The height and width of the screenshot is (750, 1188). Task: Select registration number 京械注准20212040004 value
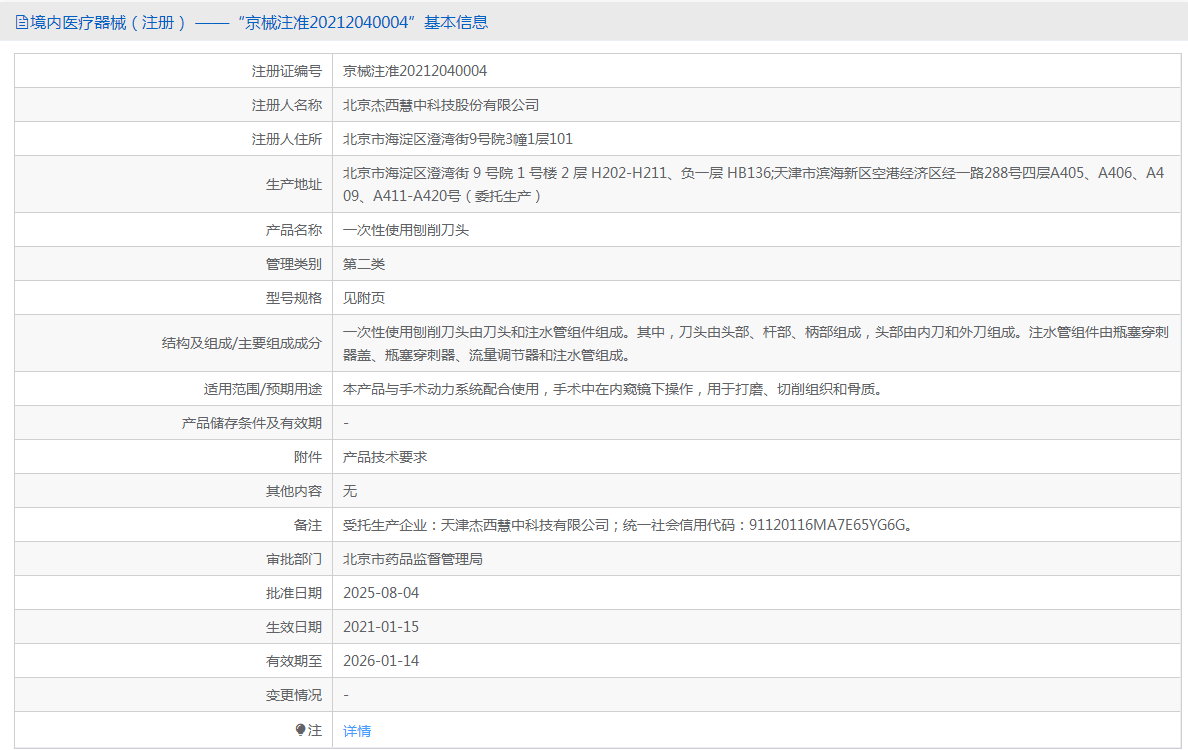click(415, 71)
